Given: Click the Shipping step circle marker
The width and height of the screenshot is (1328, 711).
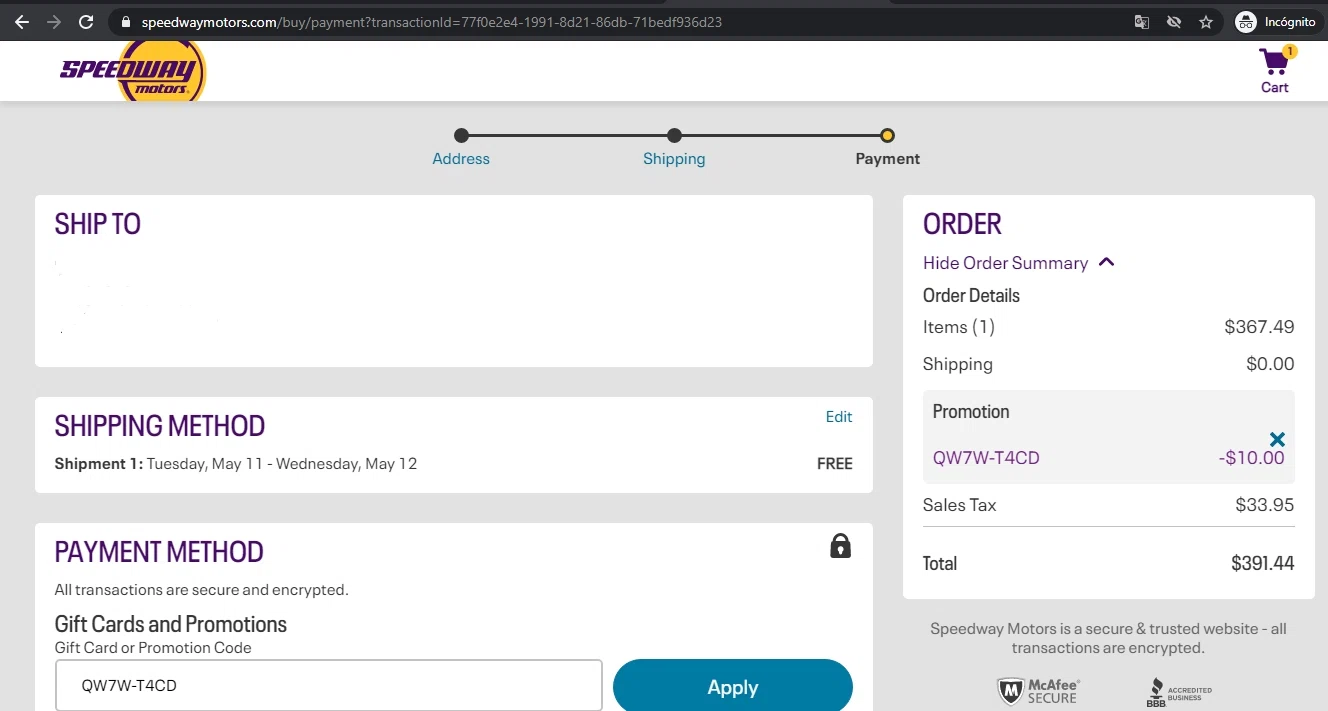Looking at the screenshot, I should pos(675,135).
